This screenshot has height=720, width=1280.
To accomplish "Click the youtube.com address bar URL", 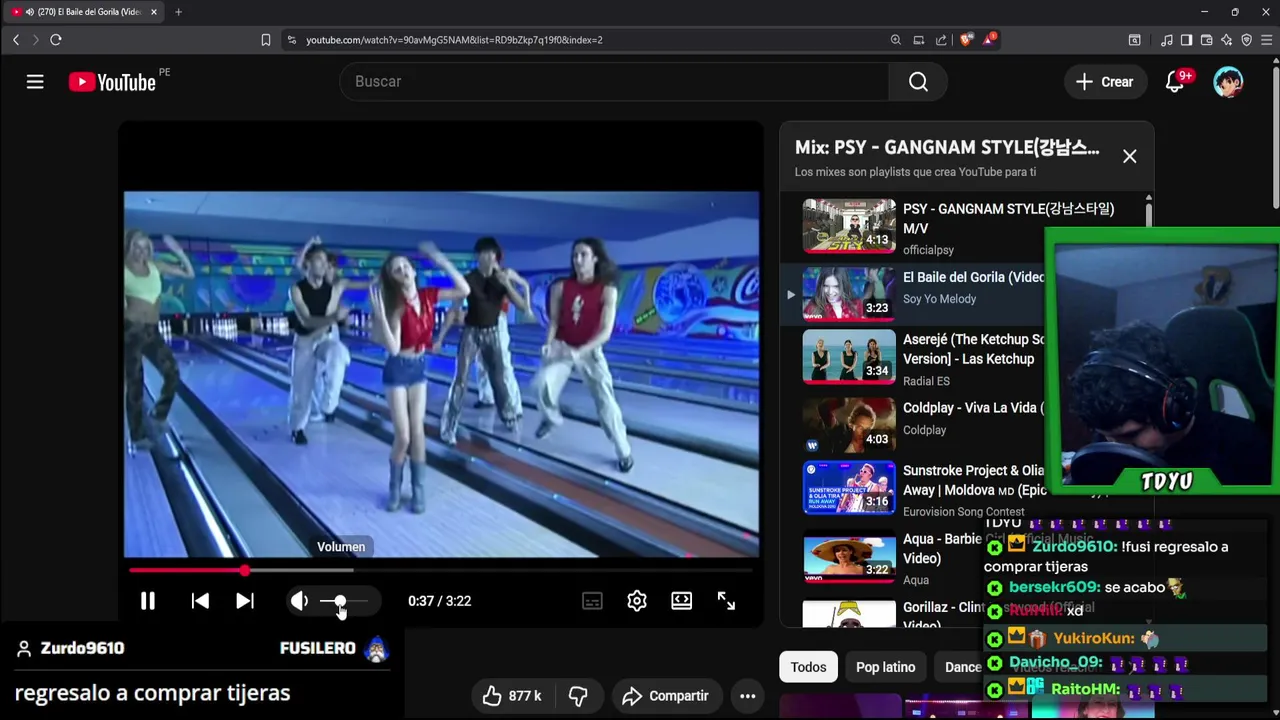I will click(x=454, y=40).
